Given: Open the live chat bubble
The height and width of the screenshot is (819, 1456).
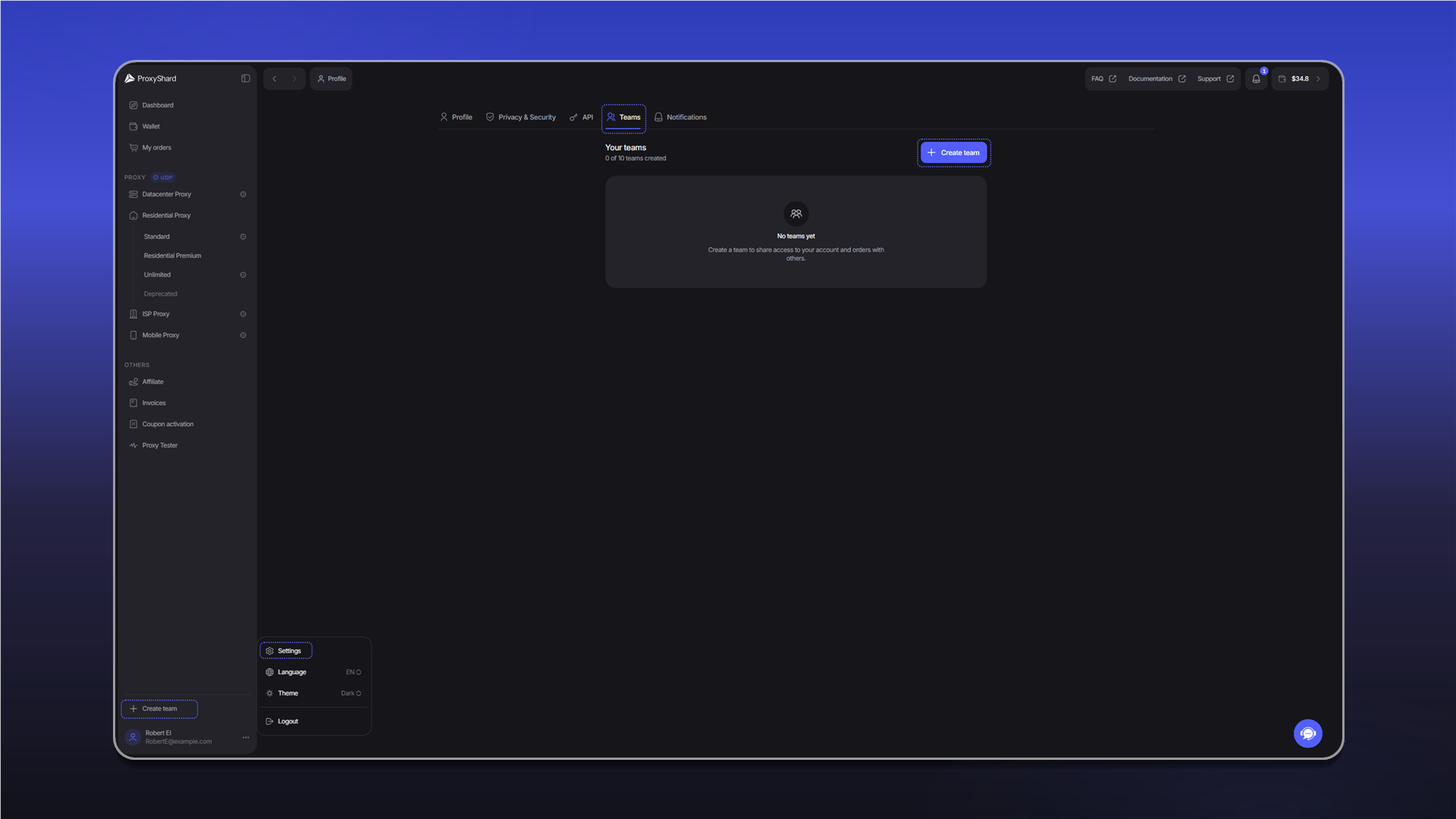Looking at the screenshot, I should [1307, 733].
